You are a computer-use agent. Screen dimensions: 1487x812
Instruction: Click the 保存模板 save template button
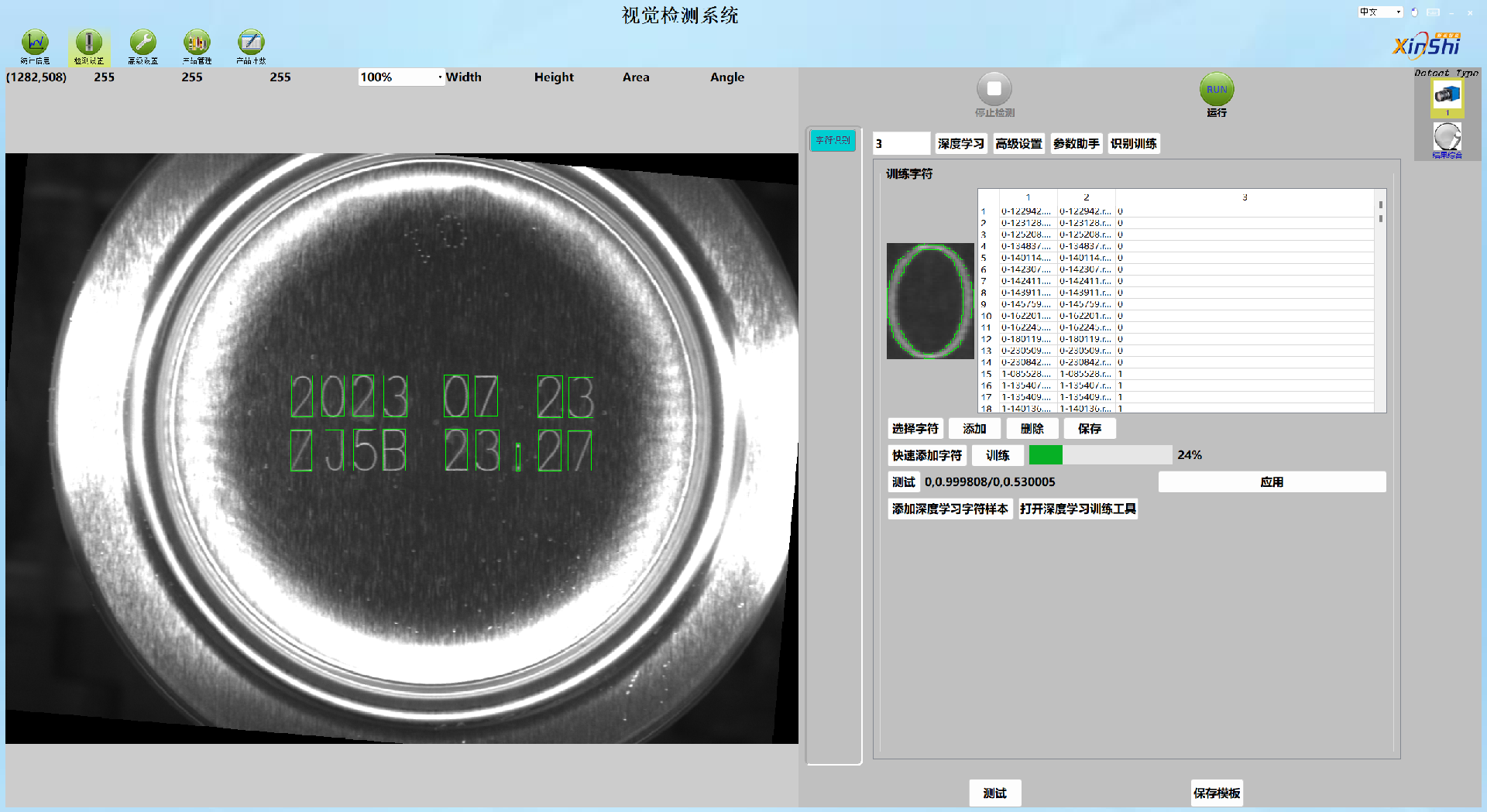point(1217,793)
